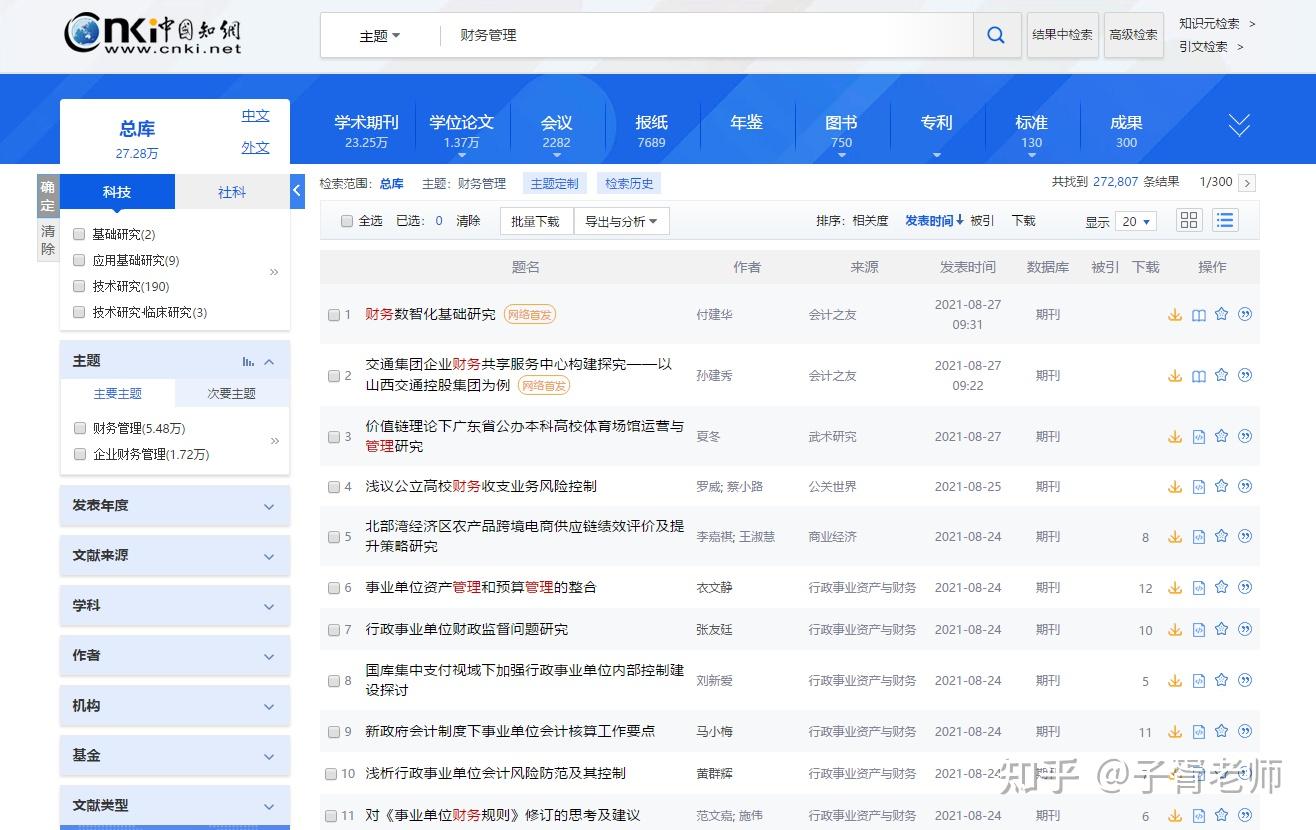Favorite the 夏冬 article
This screenshot has width=1316, height=830.
[1221, 436]
